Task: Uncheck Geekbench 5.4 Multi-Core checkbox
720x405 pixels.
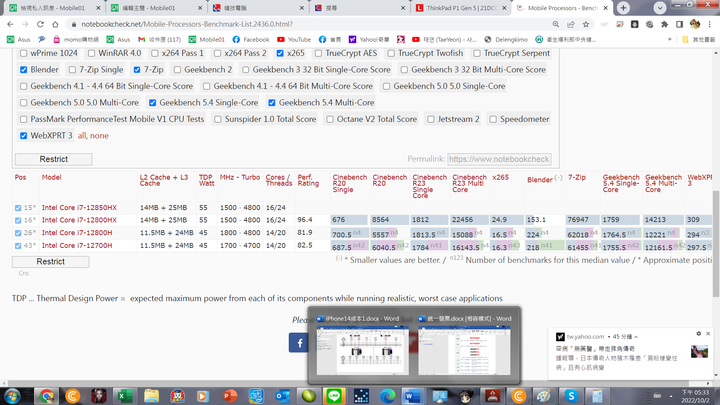Action: click(x=272, y=103)
